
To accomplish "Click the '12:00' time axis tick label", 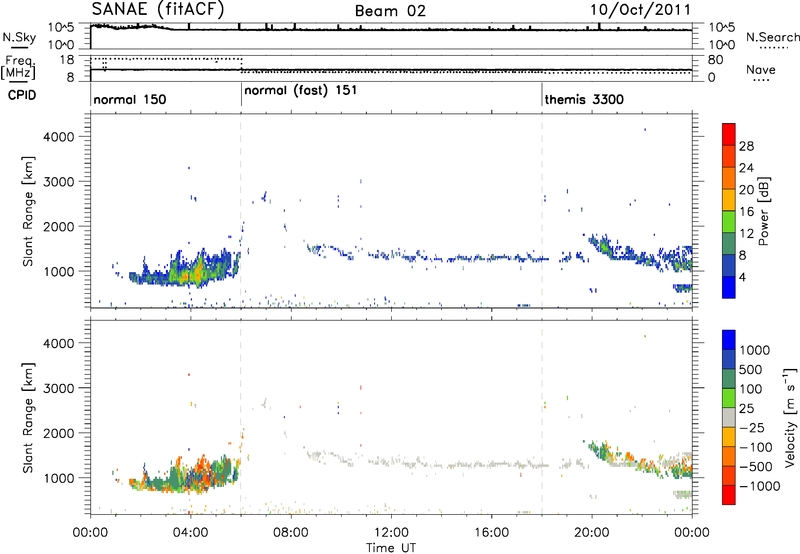I will click(x=391, y=533).
